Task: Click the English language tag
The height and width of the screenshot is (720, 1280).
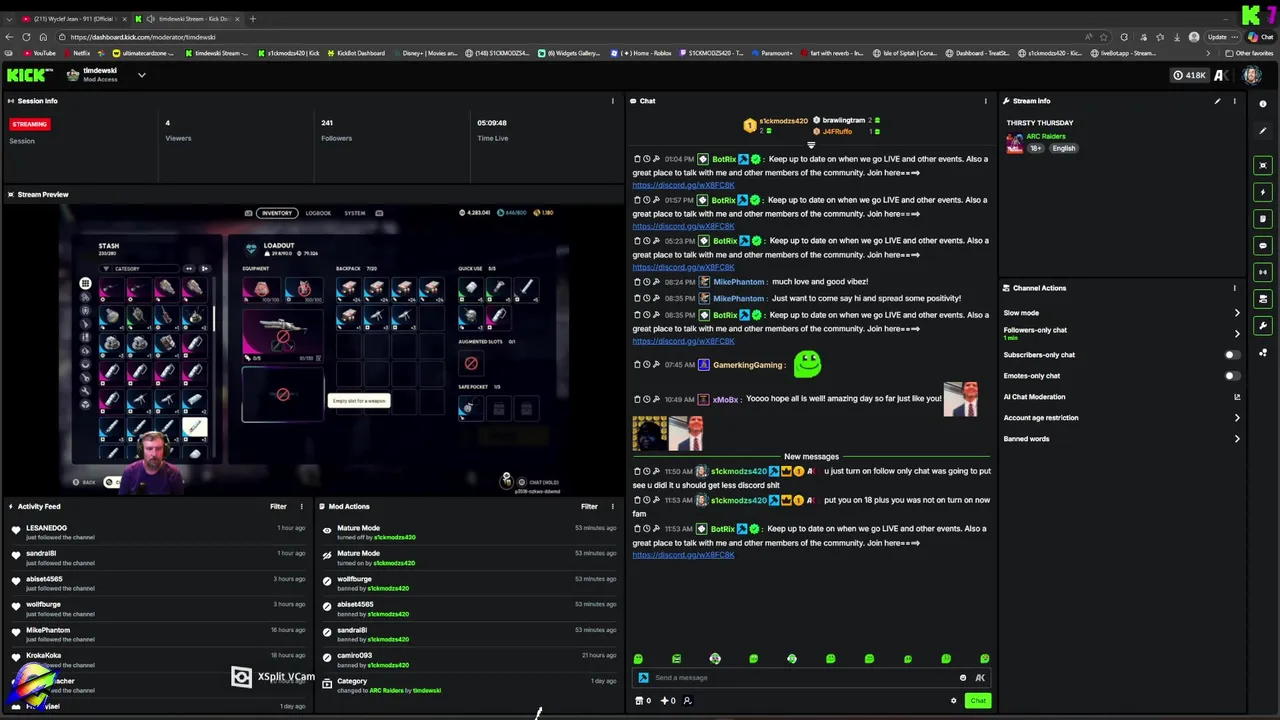Action: coord(1063,148)
